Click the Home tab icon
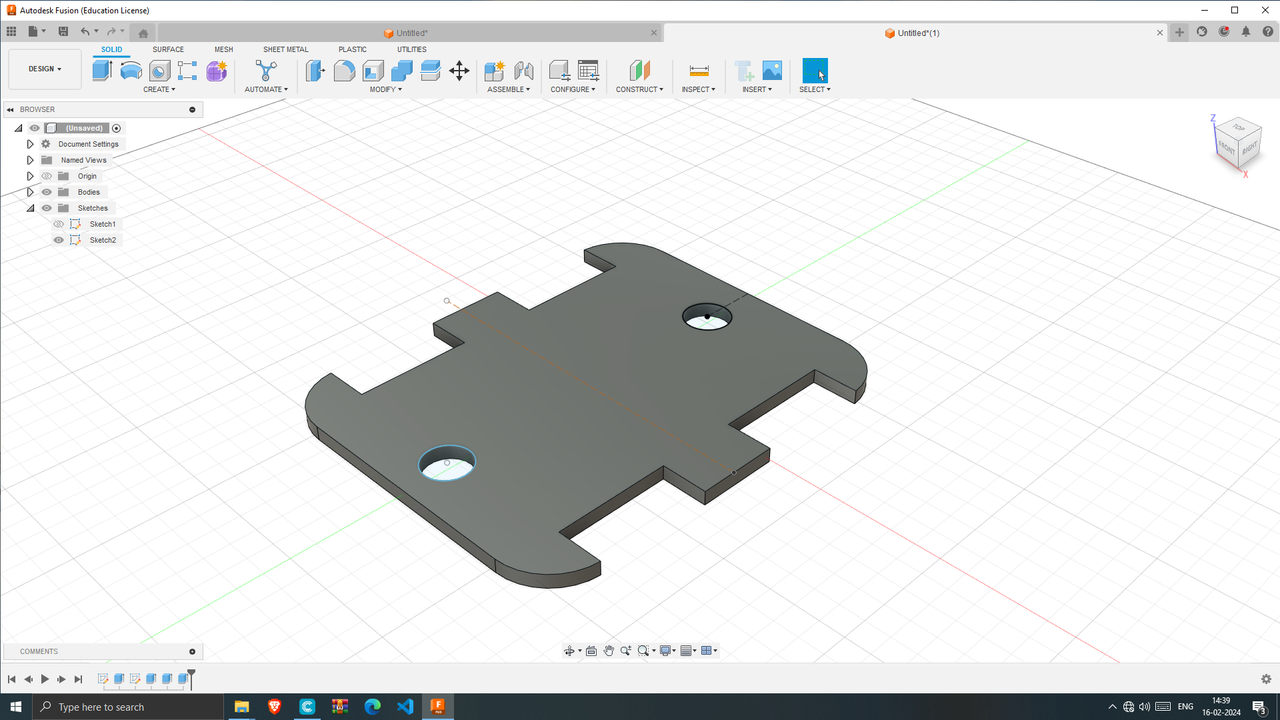This screenshot has width=1280, height=720. coord(143,33)
